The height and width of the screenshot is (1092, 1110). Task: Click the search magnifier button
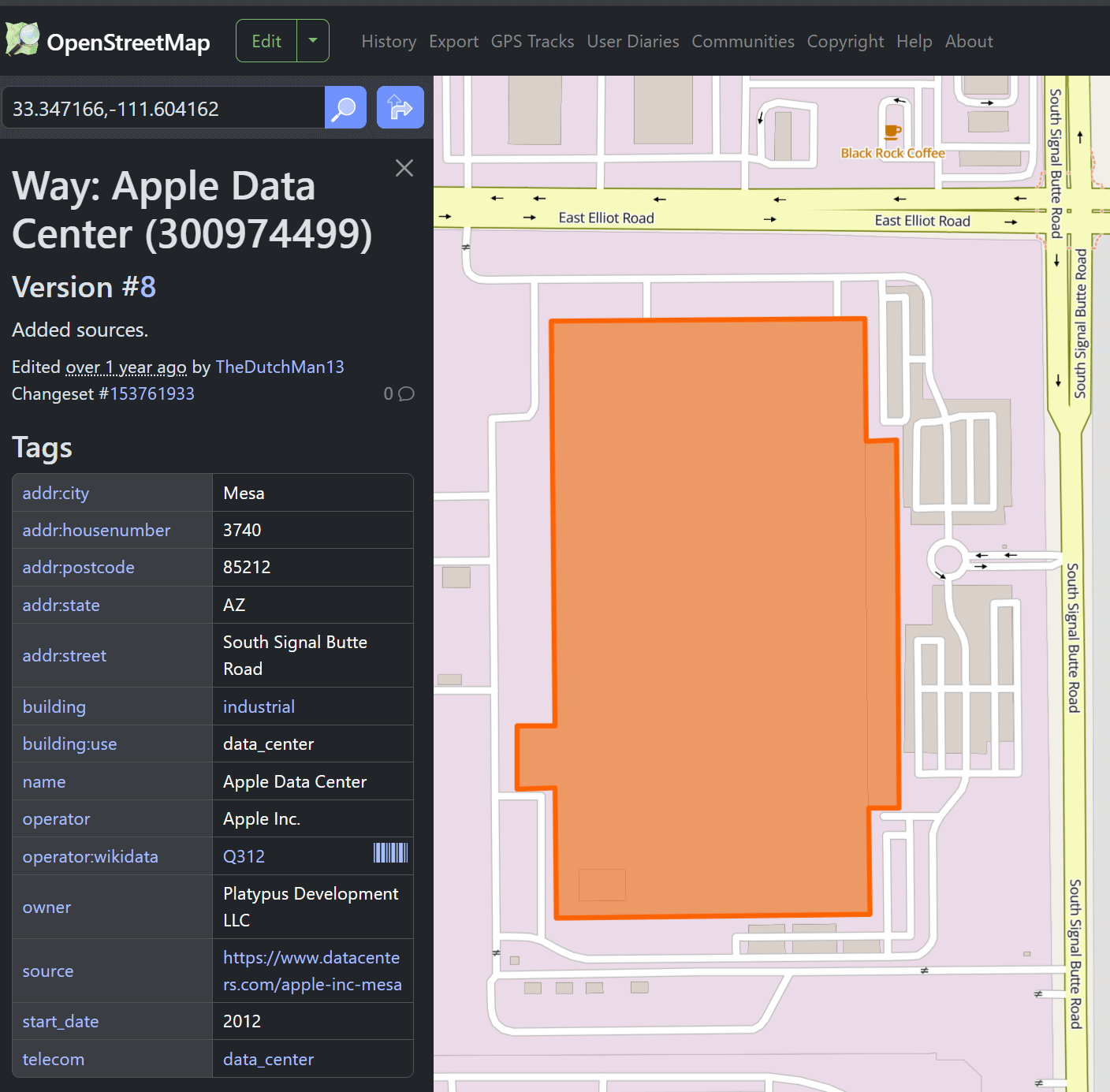click(345, 108)
